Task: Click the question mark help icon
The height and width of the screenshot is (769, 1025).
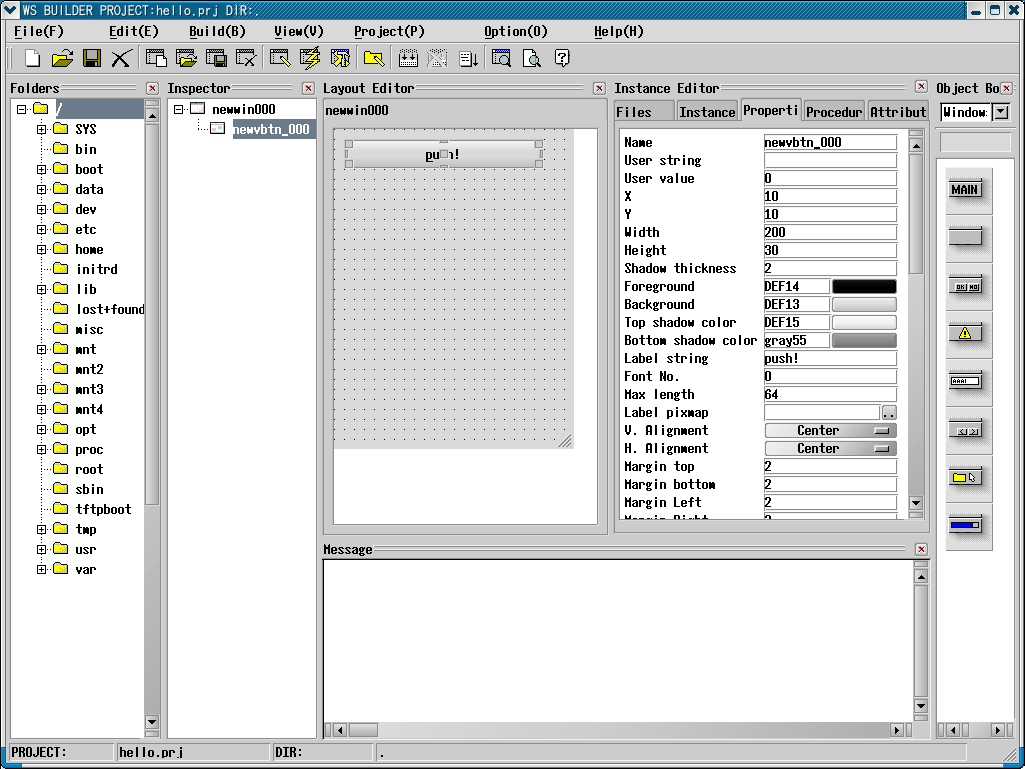Action: (x=562, y=58)
